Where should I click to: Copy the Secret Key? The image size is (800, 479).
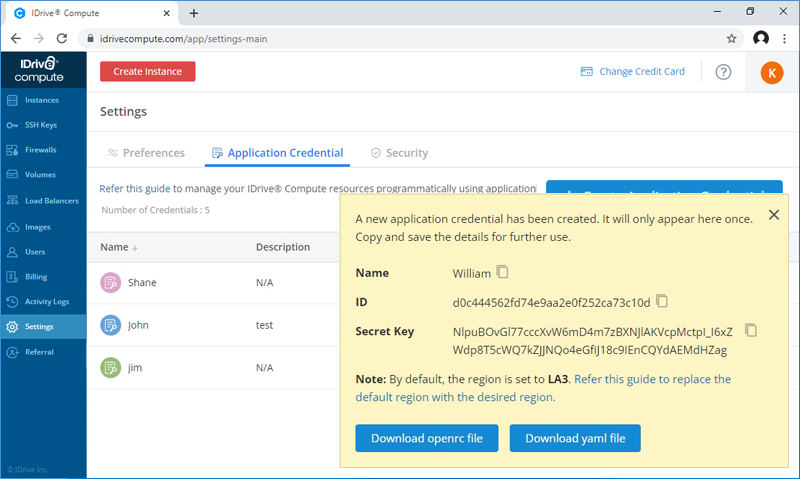tap(751, 330)
